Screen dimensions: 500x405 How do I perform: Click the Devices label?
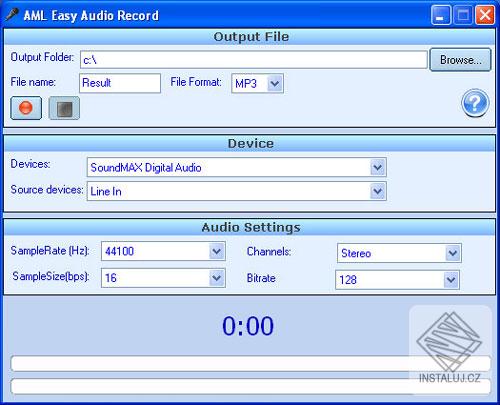pyautogui.click(x=30, y=164)
